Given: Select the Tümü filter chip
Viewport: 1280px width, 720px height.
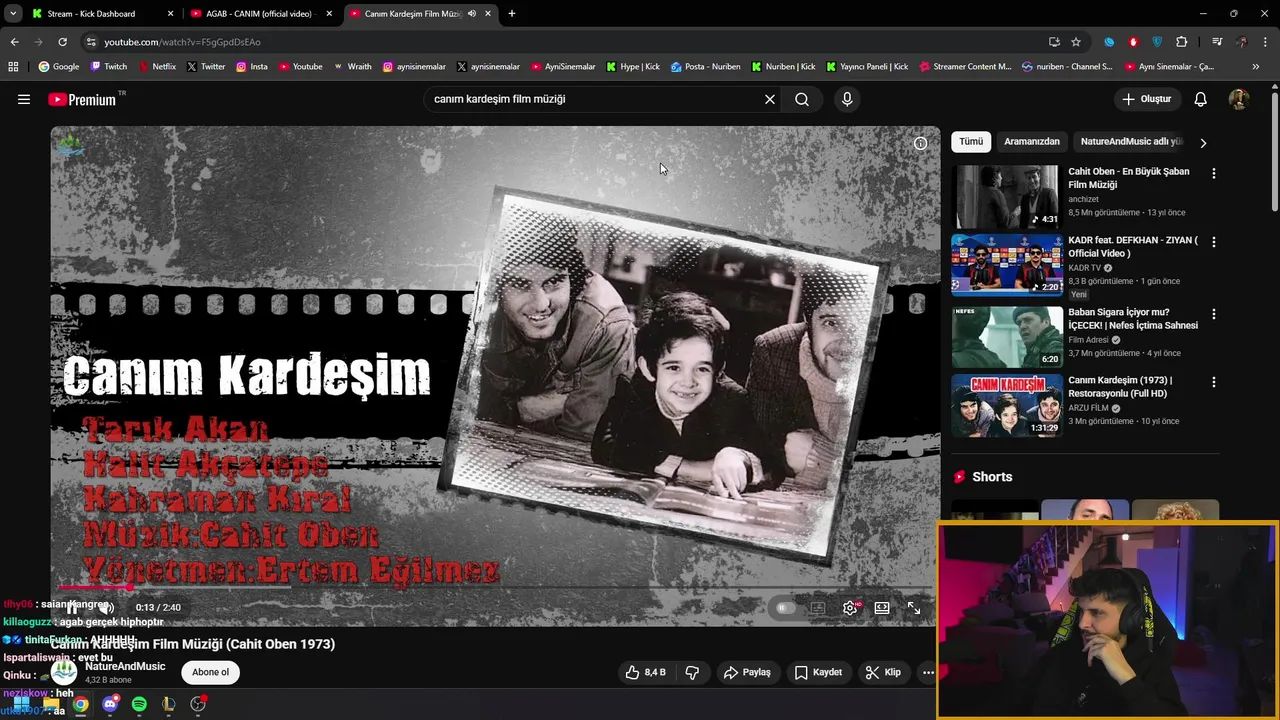Looking at the screenshot, I should (x=971, y=142).
